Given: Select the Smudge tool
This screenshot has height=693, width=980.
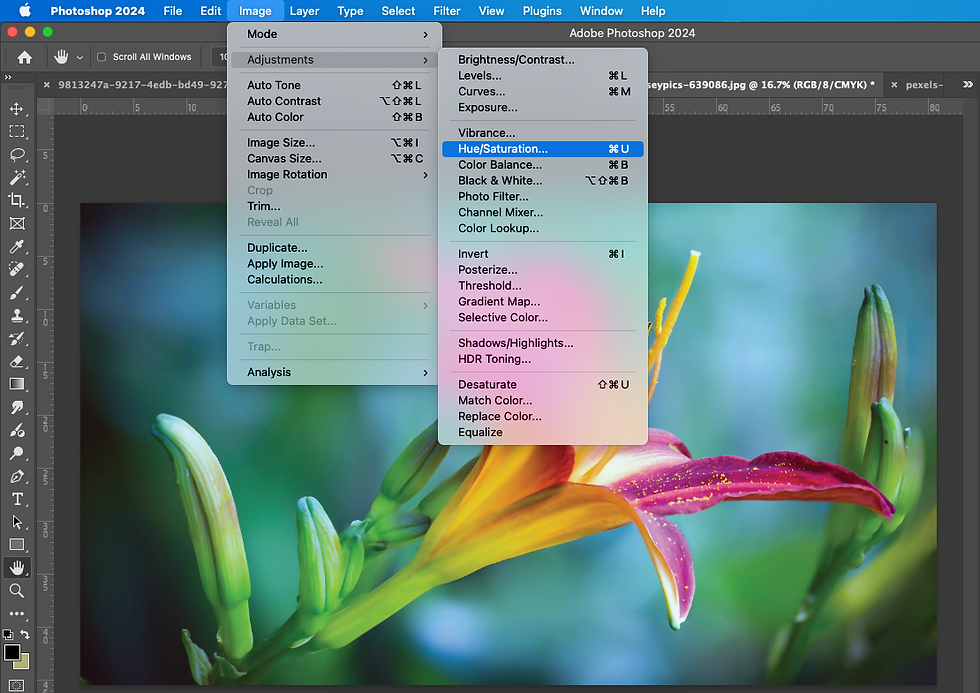Looking at the screenshot, I should (x=17, y=407).
